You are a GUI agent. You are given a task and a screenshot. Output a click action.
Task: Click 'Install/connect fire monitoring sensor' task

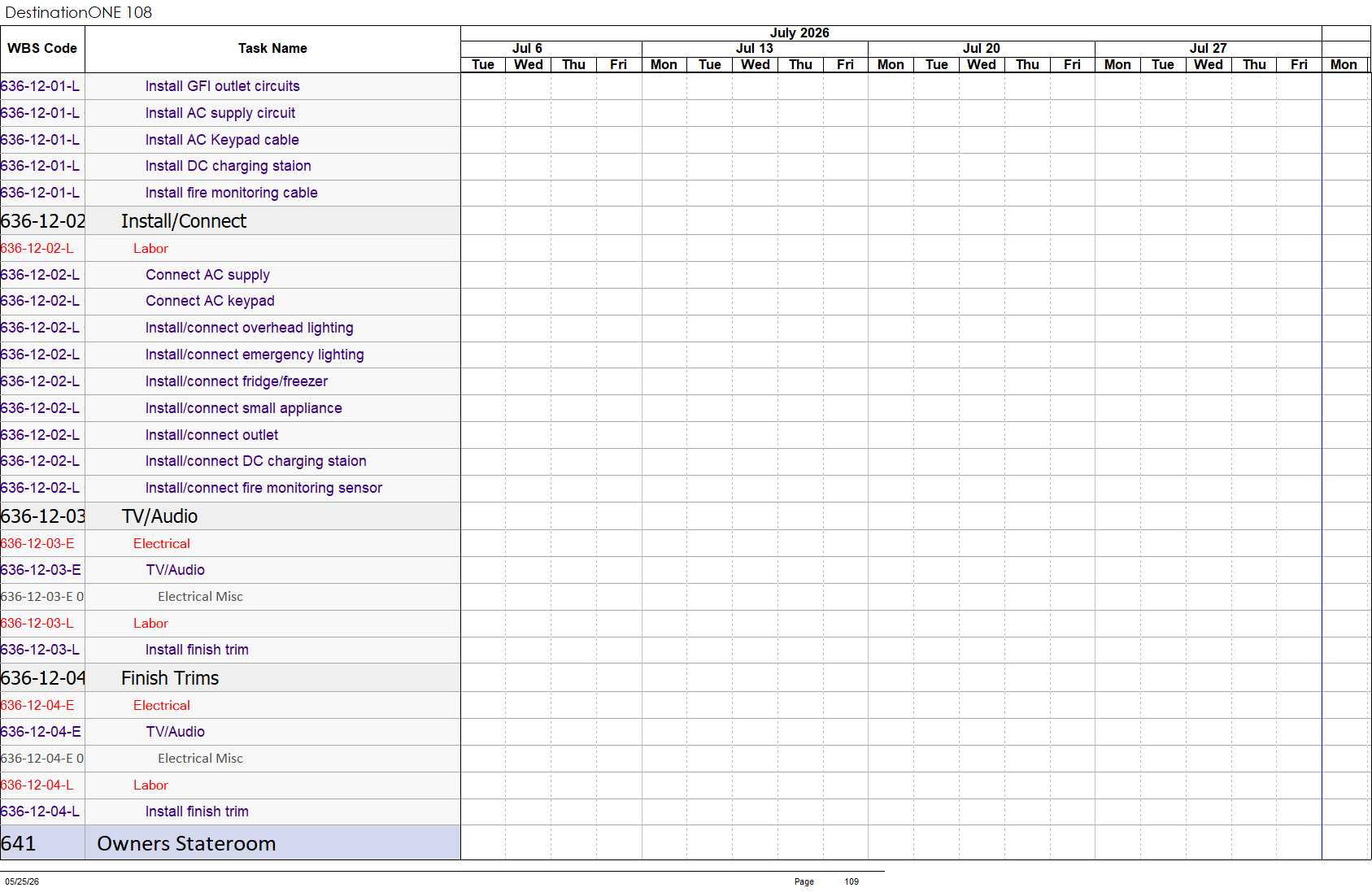[264, 488]
